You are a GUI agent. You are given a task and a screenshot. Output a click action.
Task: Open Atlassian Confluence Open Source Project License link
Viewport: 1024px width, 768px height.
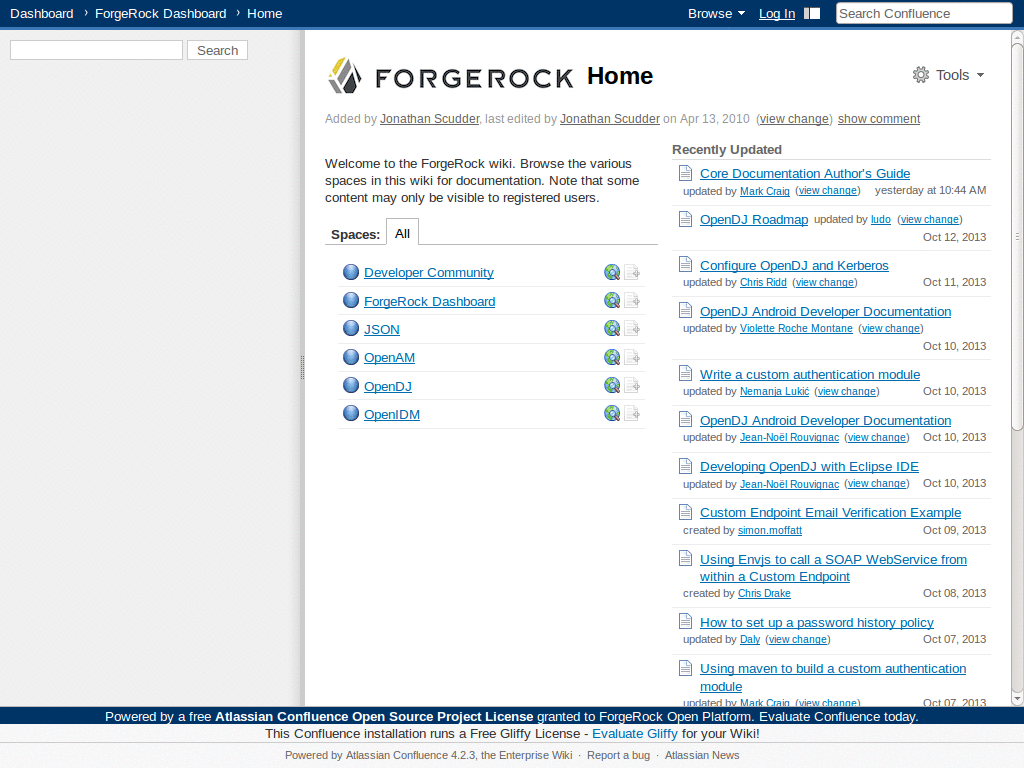click(x=374, y=716)
